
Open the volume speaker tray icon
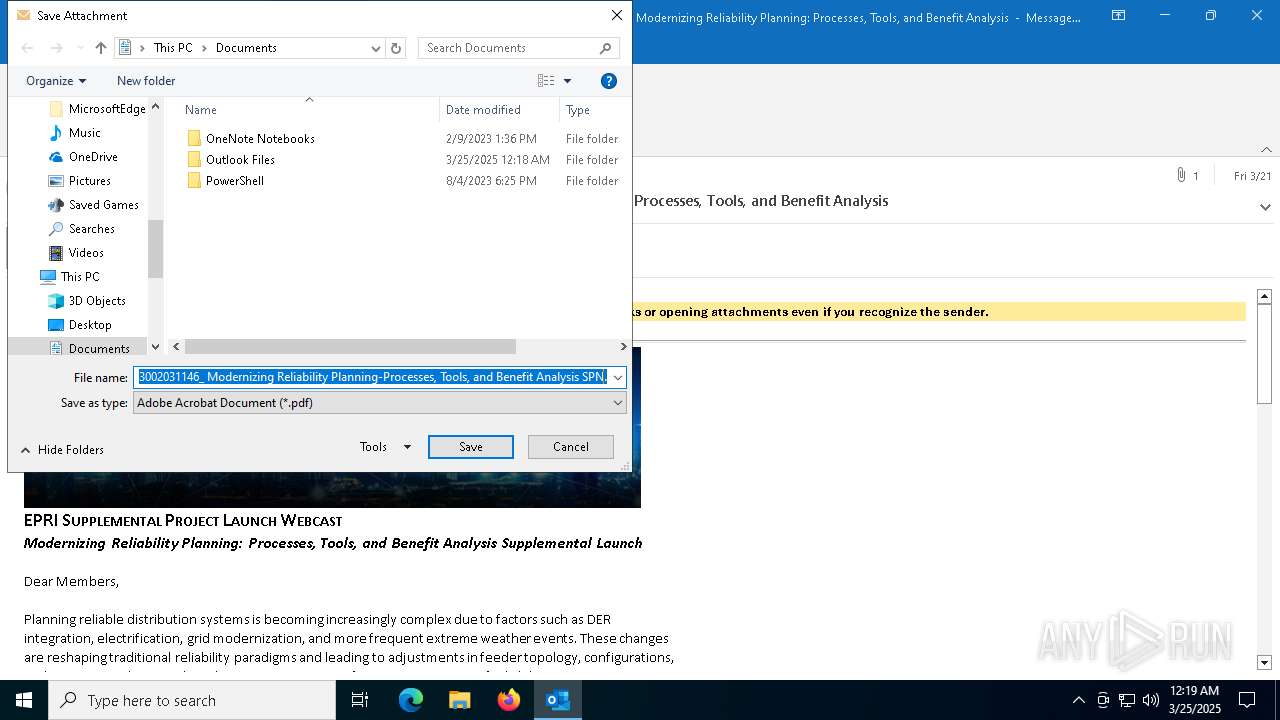1151,700
